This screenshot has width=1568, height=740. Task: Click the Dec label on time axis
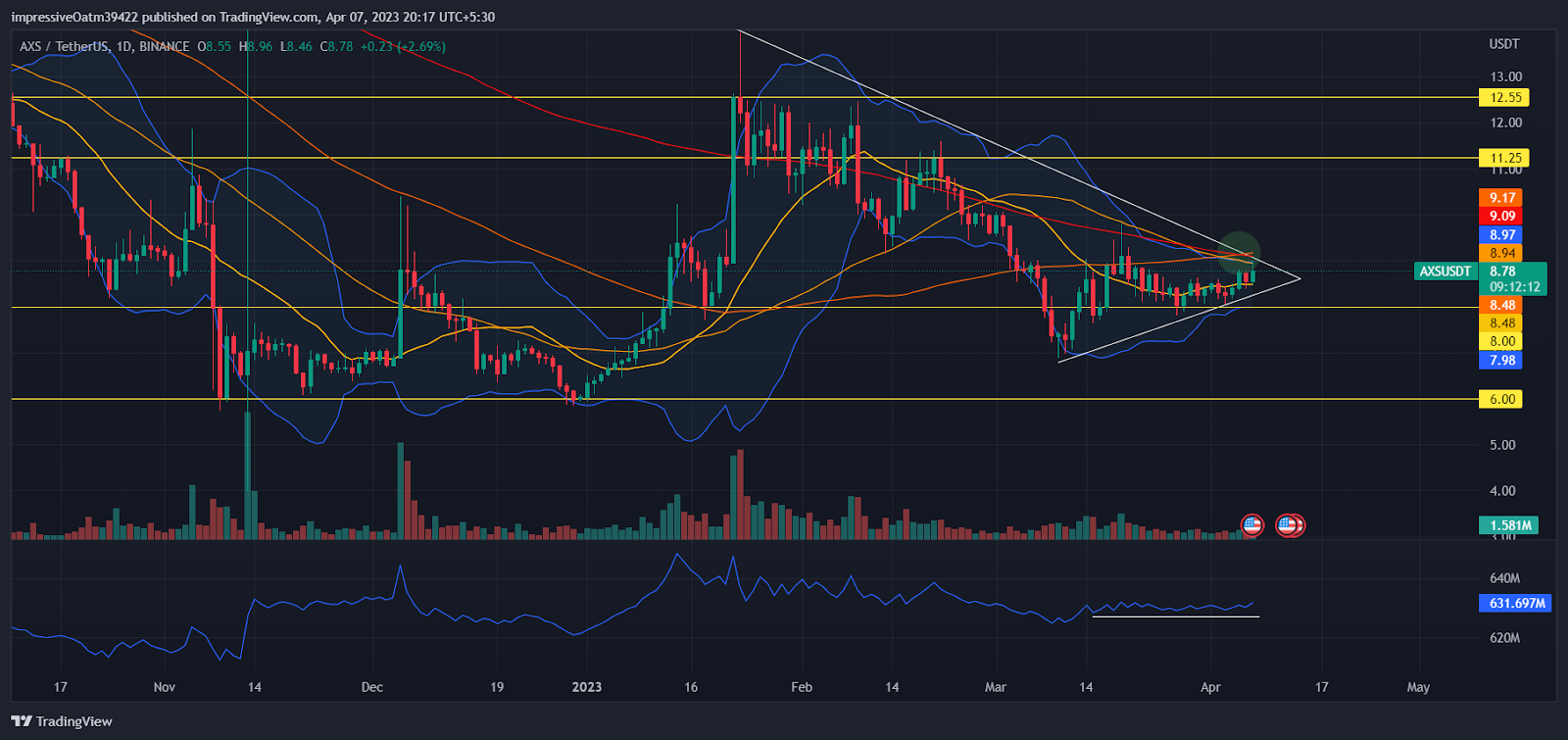(x=371, y=687)
